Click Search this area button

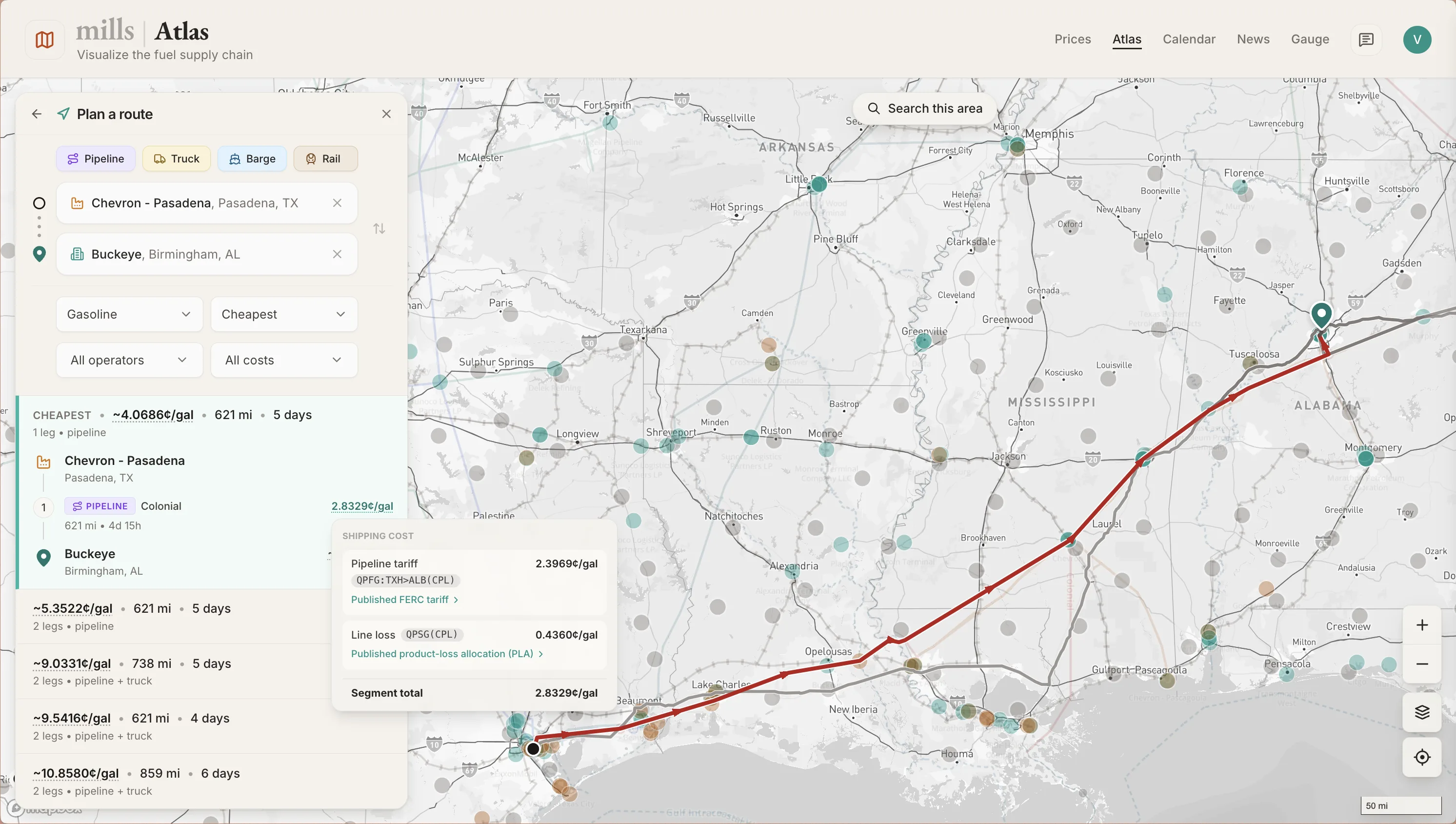[x=925, y=109]
